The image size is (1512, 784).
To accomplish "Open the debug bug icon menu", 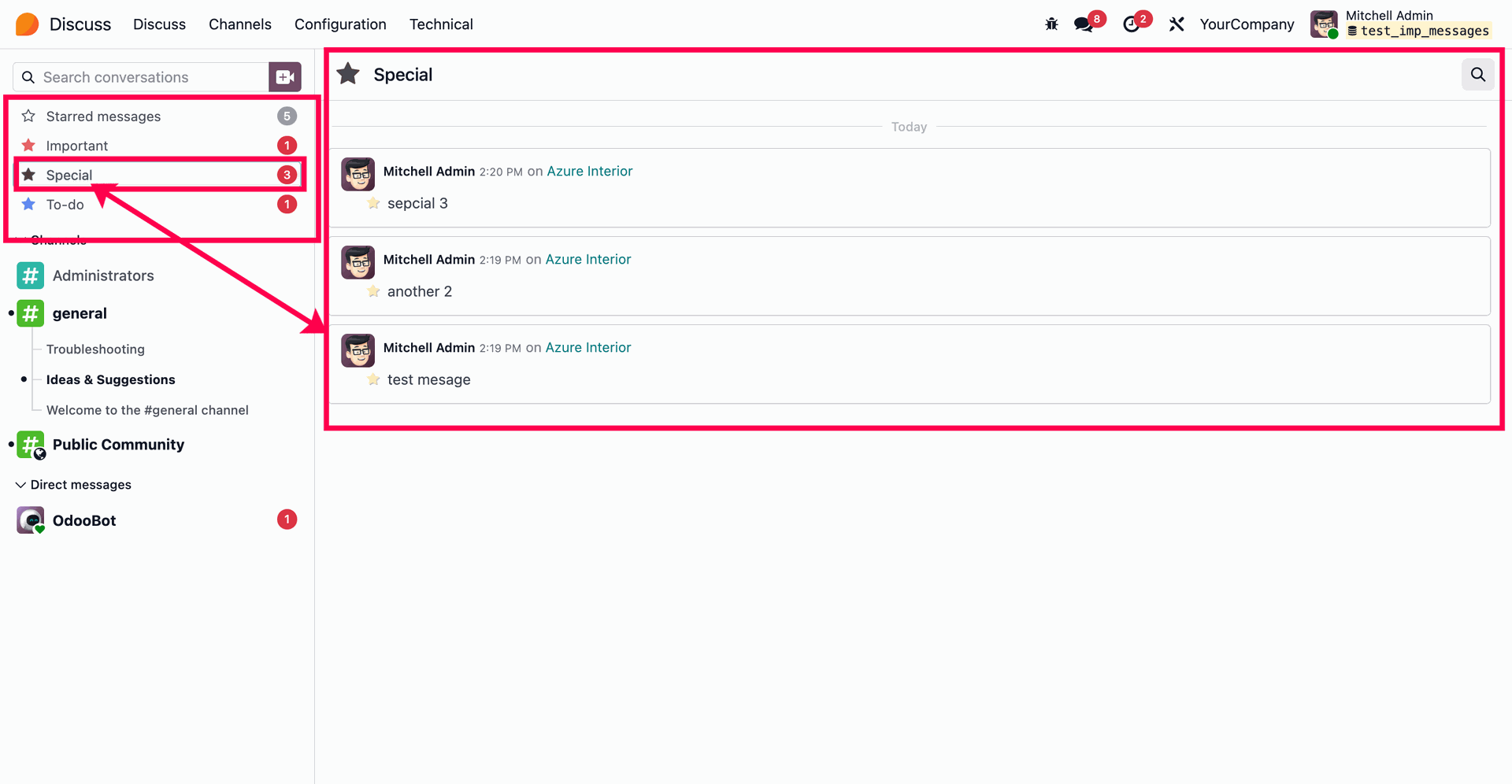I will pos(1051,24).
